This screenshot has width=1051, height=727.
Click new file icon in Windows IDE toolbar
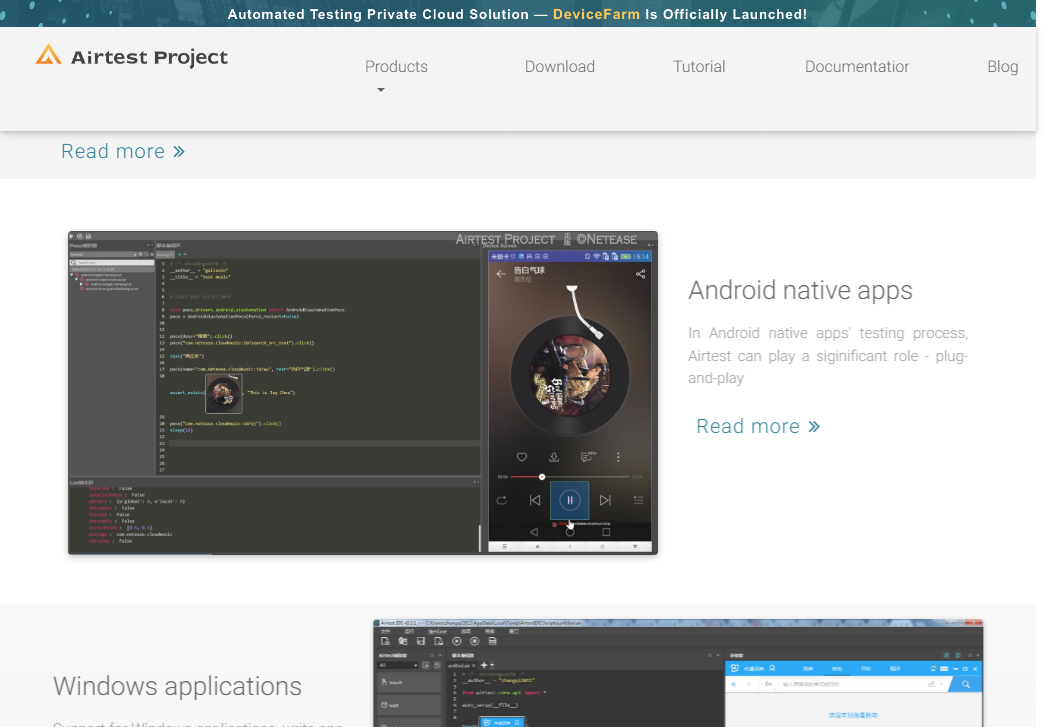tap(385, 641)
